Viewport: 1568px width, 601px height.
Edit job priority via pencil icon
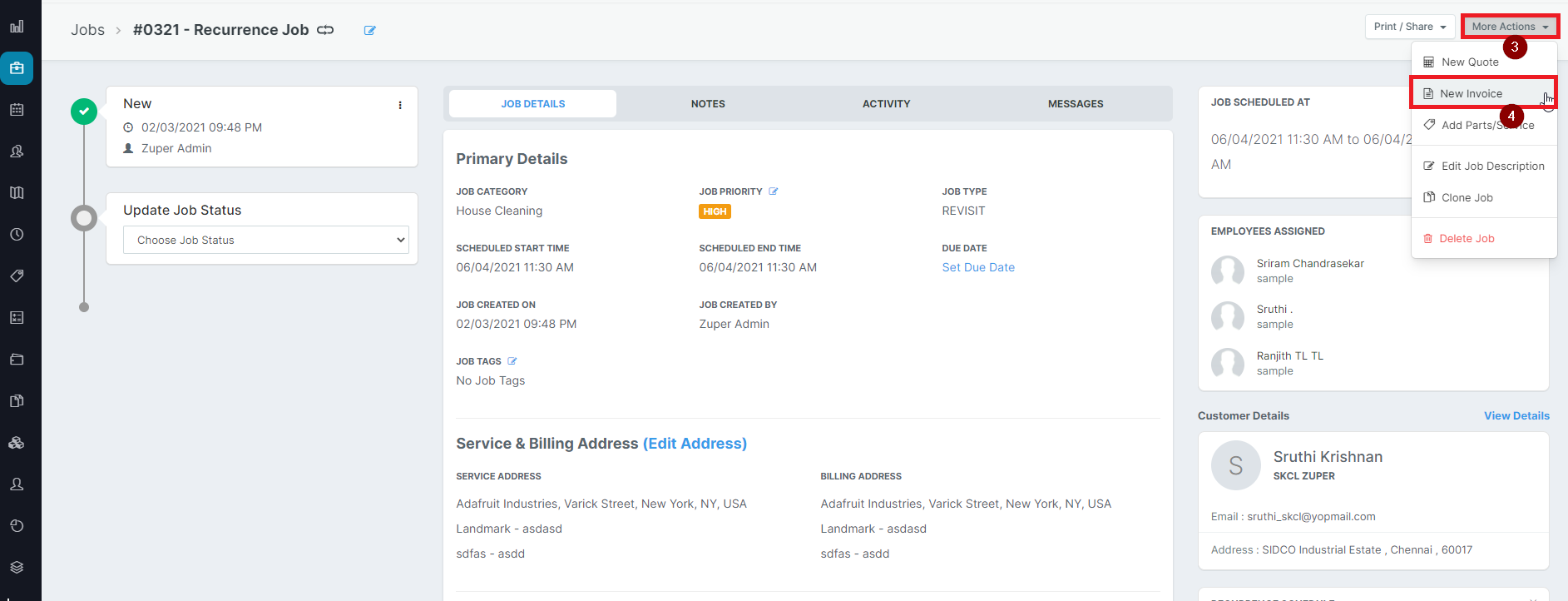(774, 191)
